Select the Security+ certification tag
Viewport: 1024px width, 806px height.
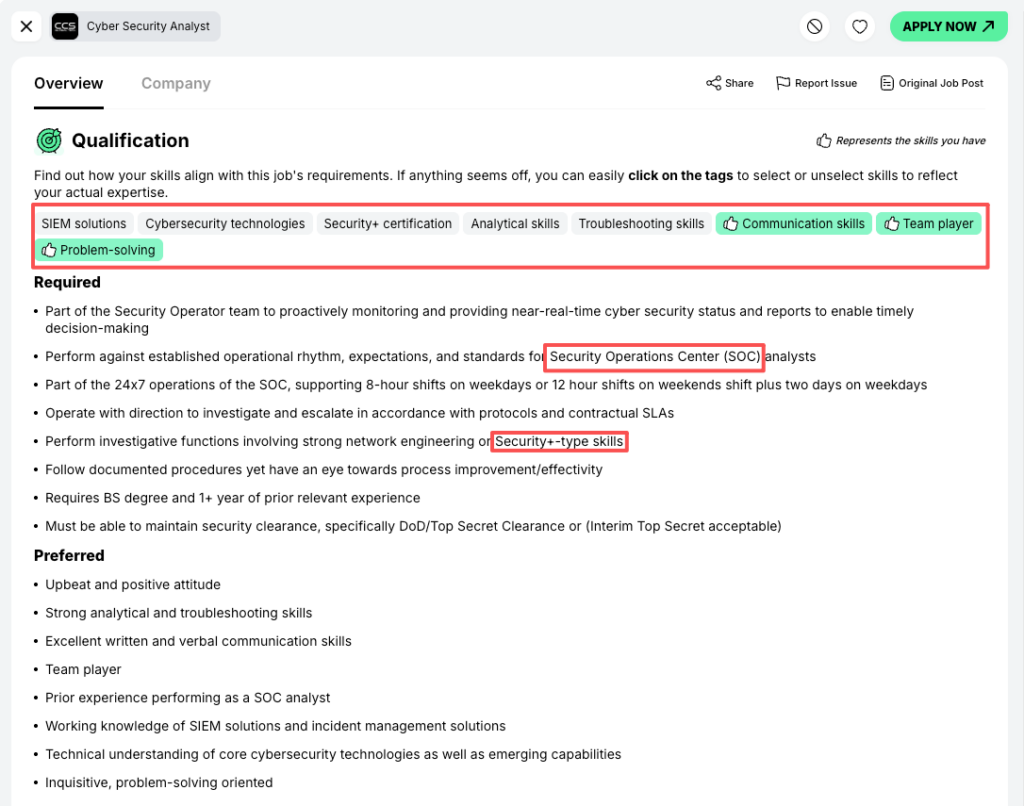(387, 223)
